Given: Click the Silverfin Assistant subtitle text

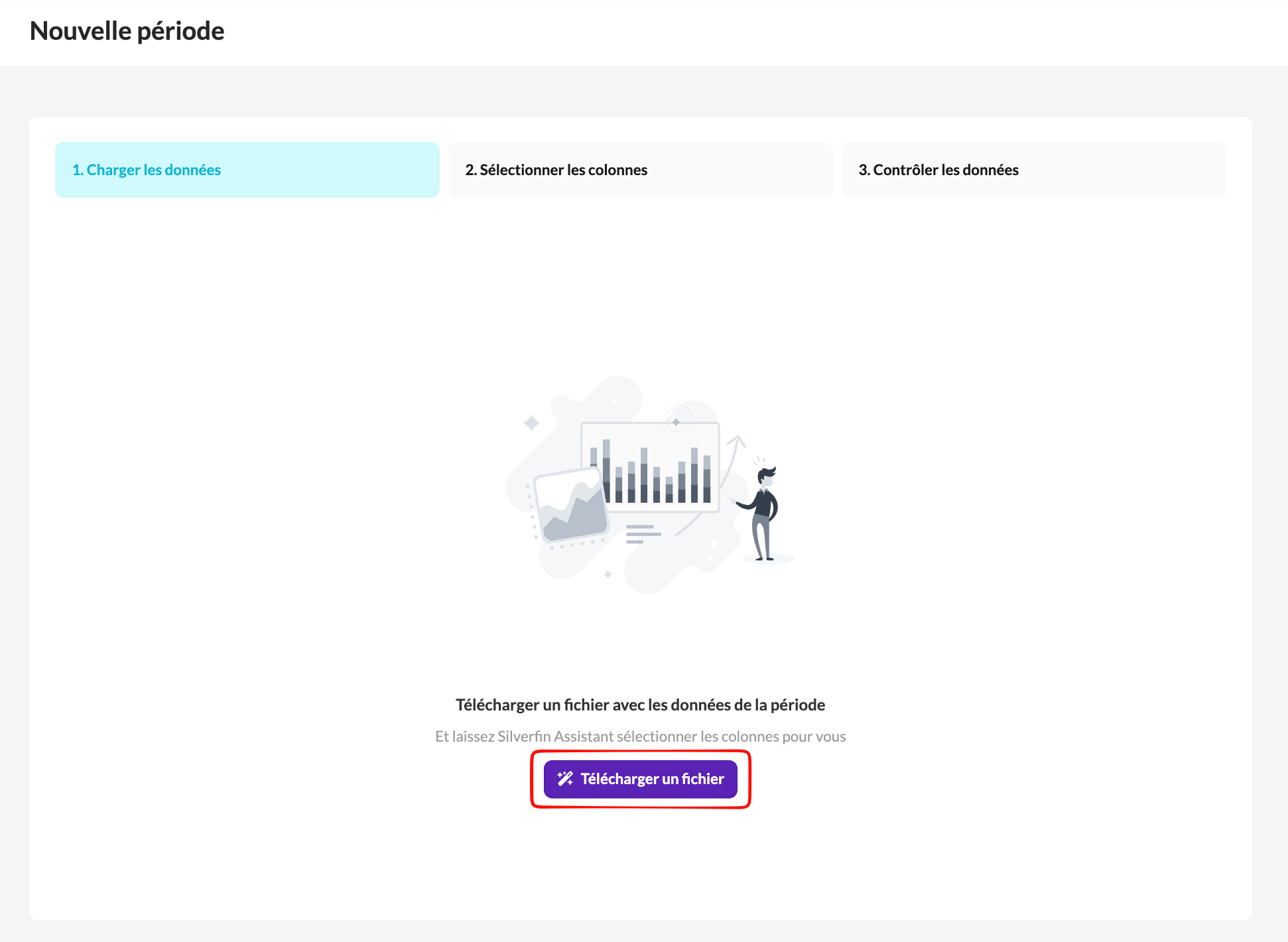Looking at the screenshot, I should 640,736.
